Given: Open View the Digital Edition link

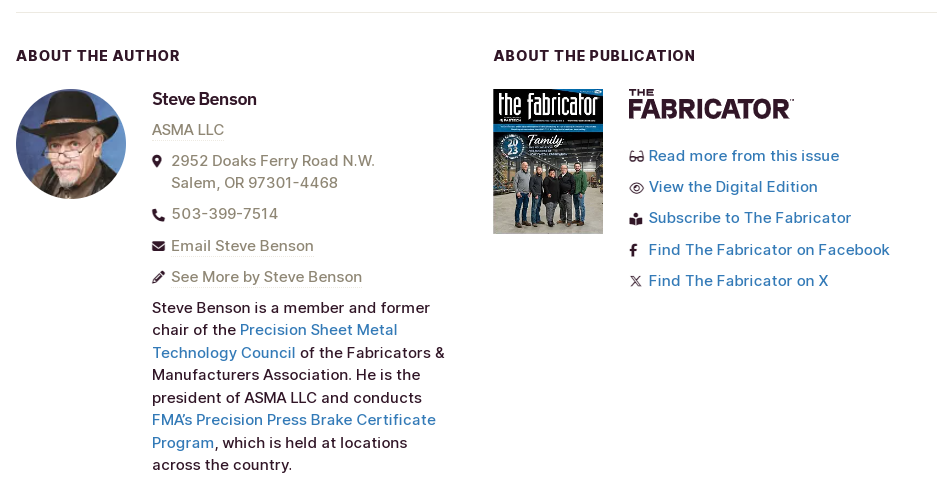Looking at the screenshot, I should pos(733,187).
